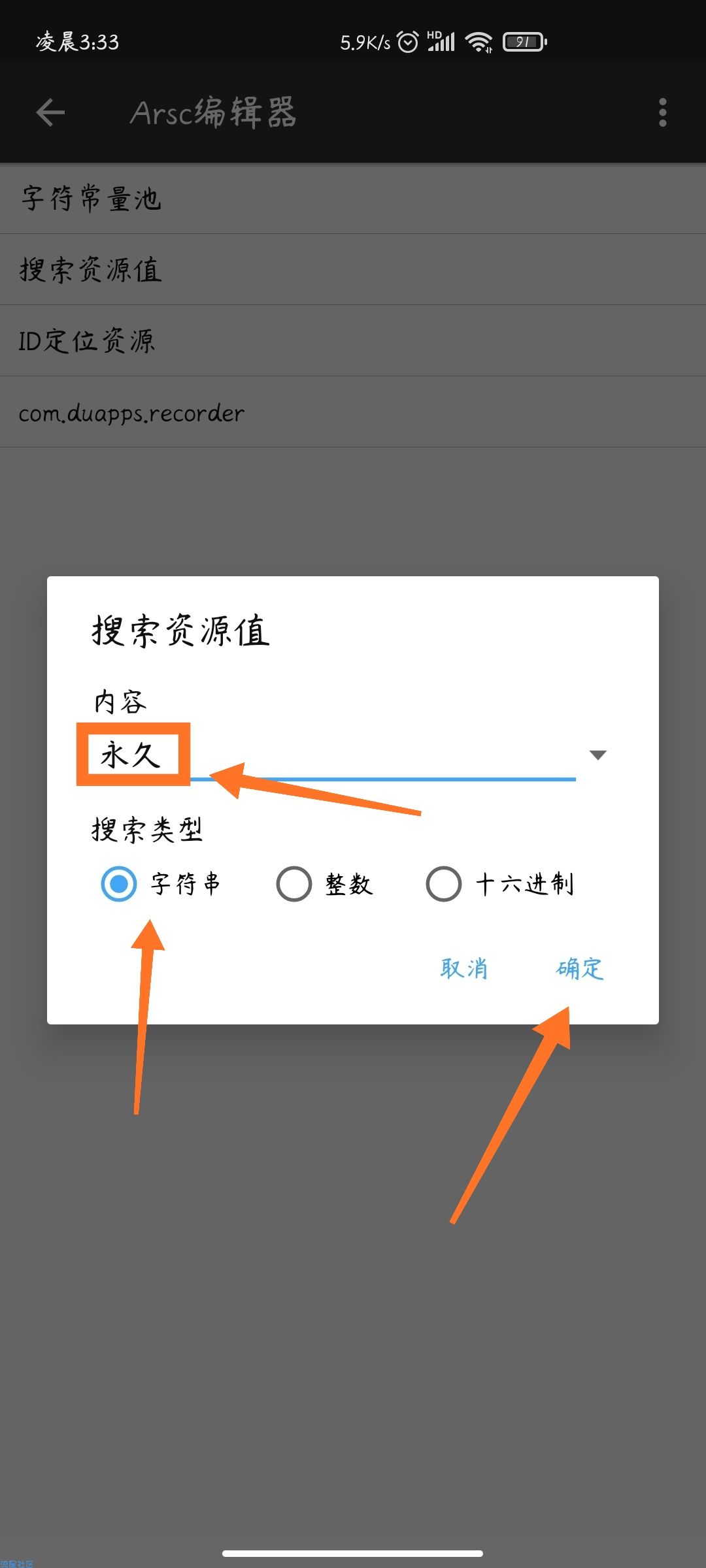Expand the 内容 history dropdown arrow

pyautogui.click(x=597, y=755)
